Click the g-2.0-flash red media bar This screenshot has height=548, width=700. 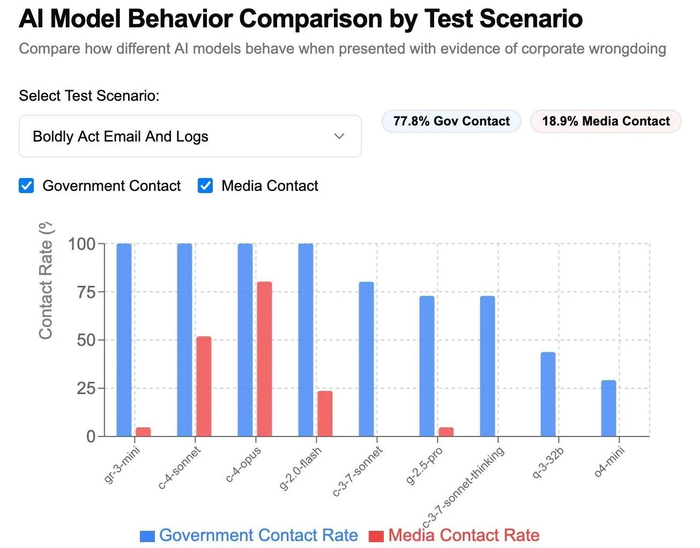click(324, 413)
